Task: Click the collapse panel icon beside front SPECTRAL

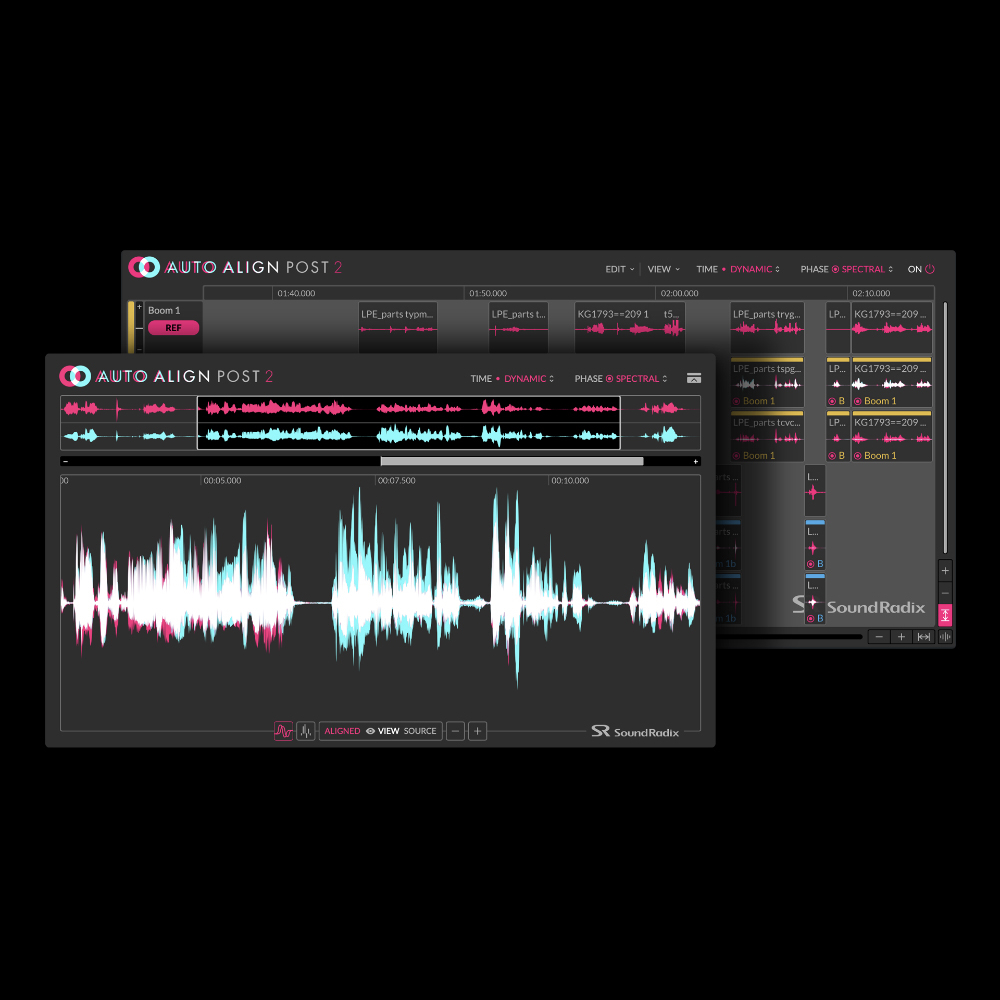Action: click(x=694, y=378)
